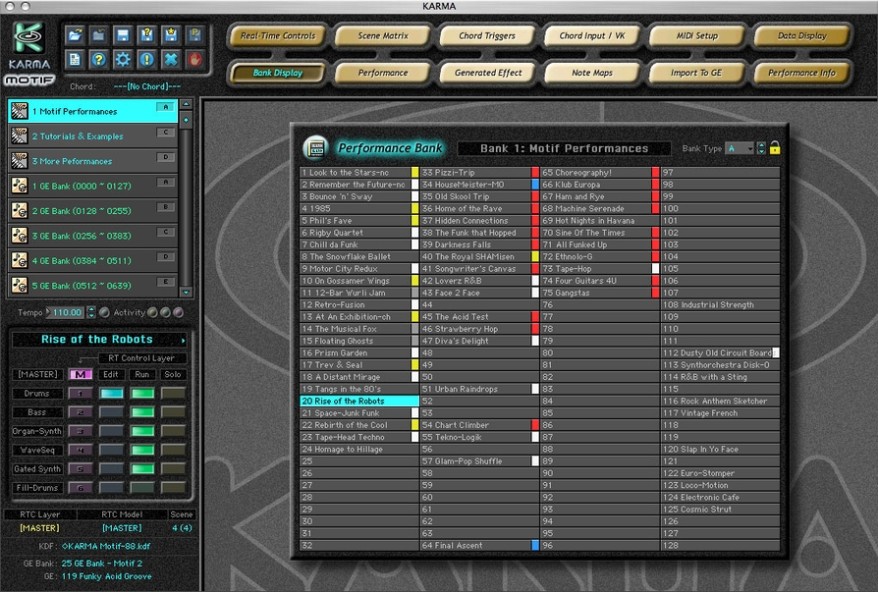Click the exclamation mark icon
This screenshot has height=592, width=878.
coord(147,59)
